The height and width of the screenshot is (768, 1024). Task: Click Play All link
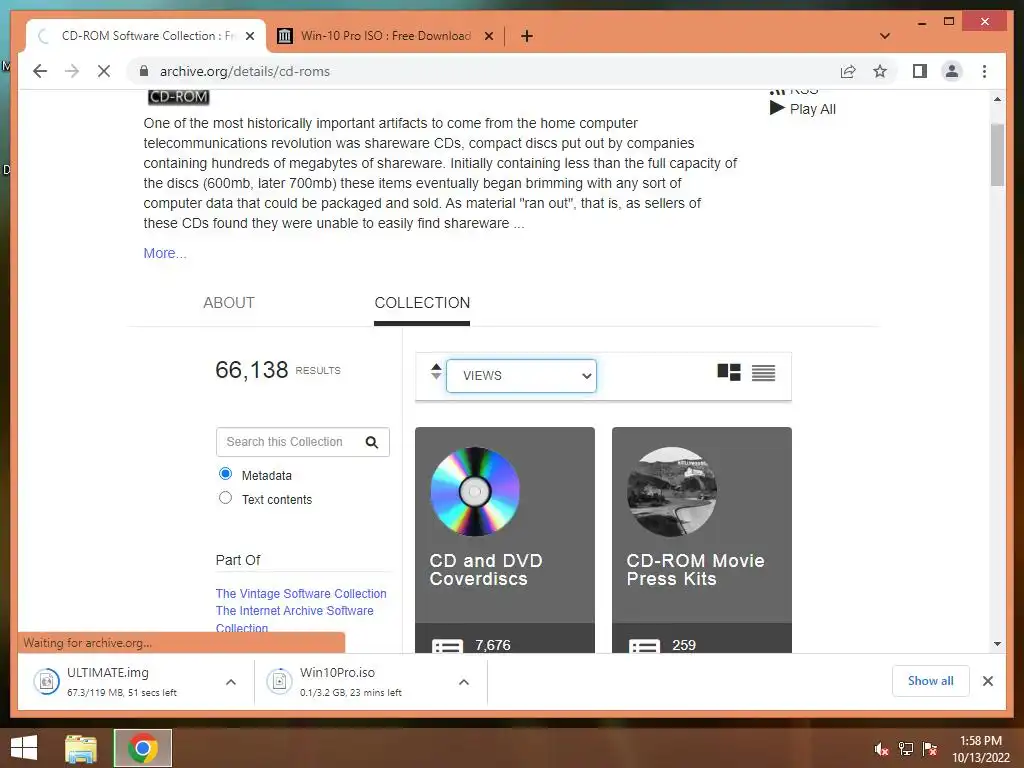click(x=803, y=109)
